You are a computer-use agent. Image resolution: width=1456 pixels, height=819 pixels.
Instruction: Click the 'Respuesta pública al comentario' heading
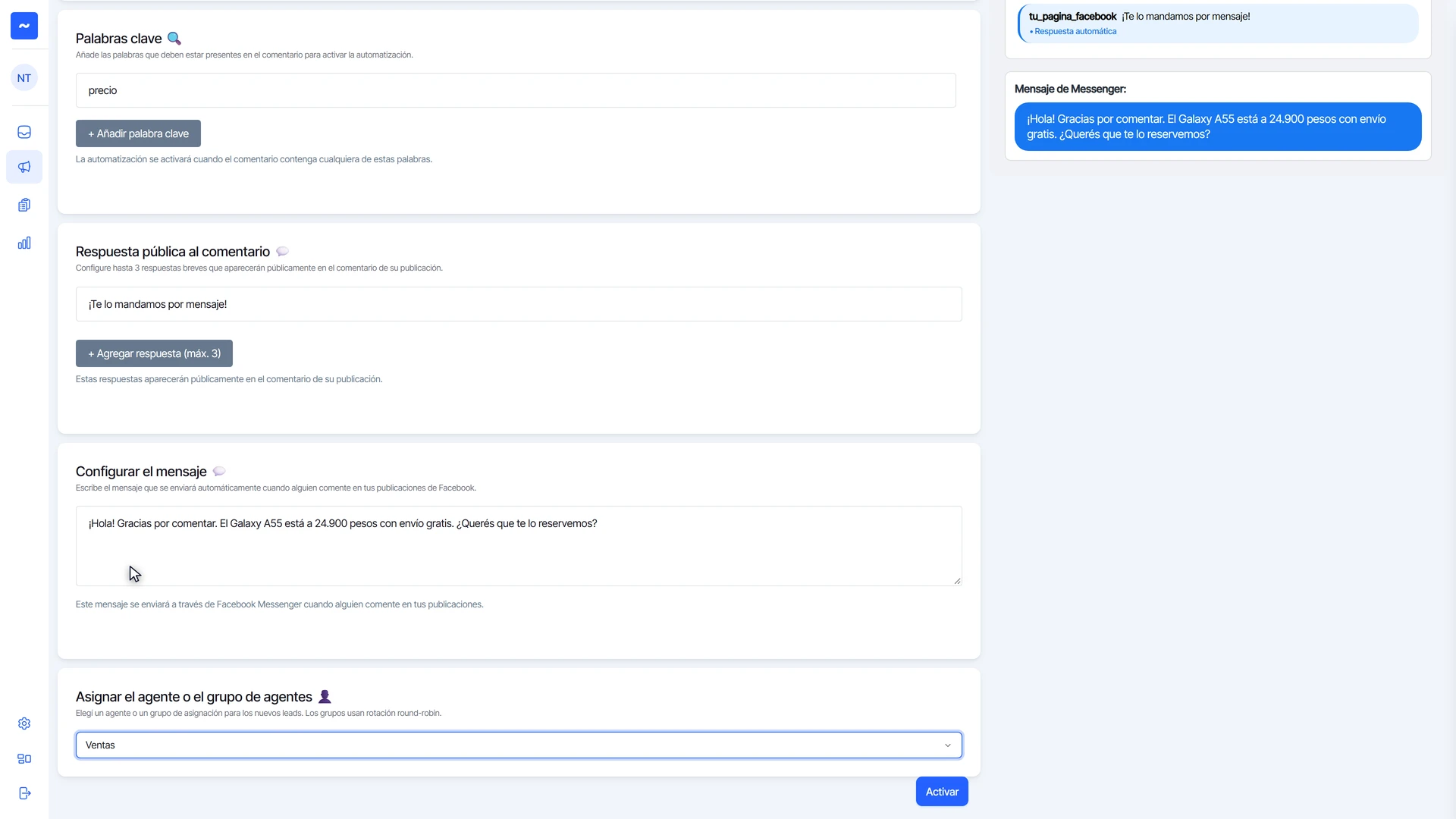coord(173,252)
